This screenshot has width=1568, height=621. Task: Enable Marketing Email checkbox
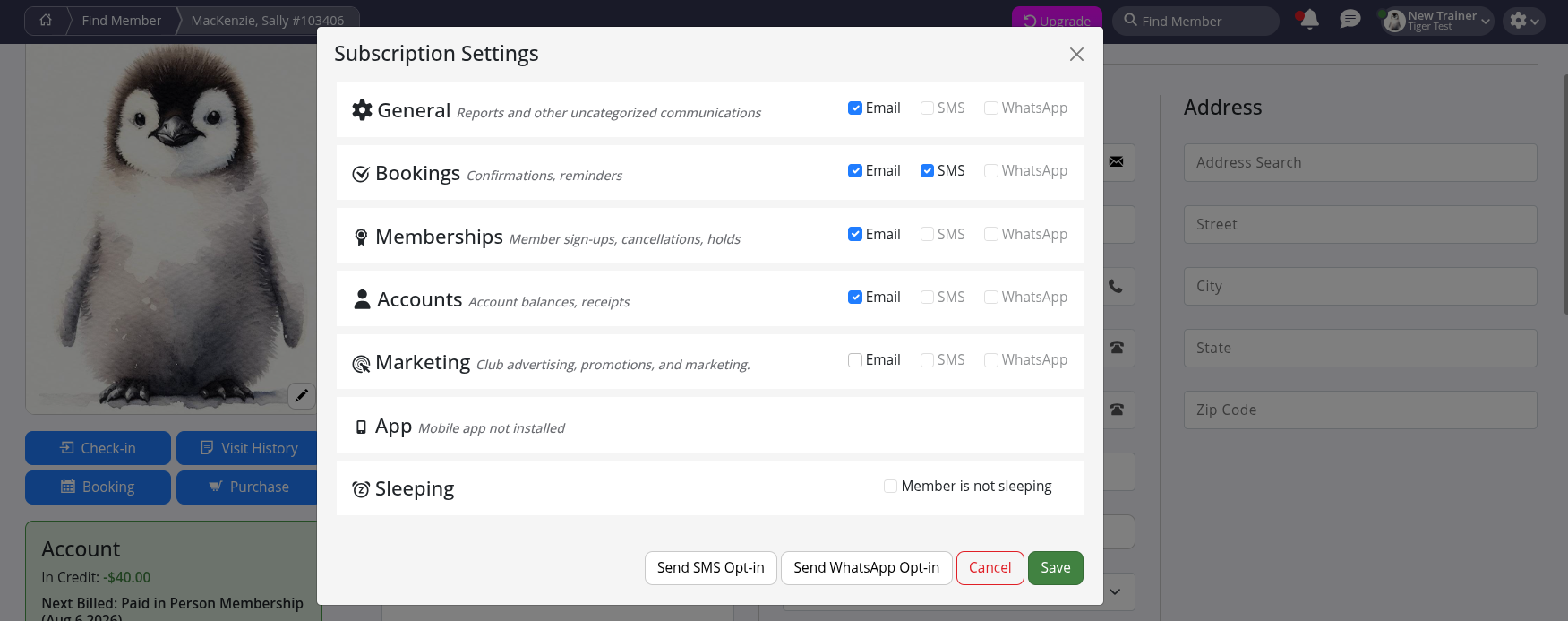pos(855,360)
